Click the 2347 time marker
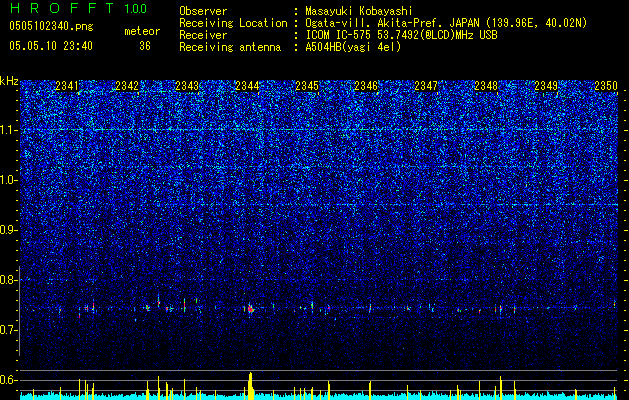629x400 pixels. click(x=426, y=86)
